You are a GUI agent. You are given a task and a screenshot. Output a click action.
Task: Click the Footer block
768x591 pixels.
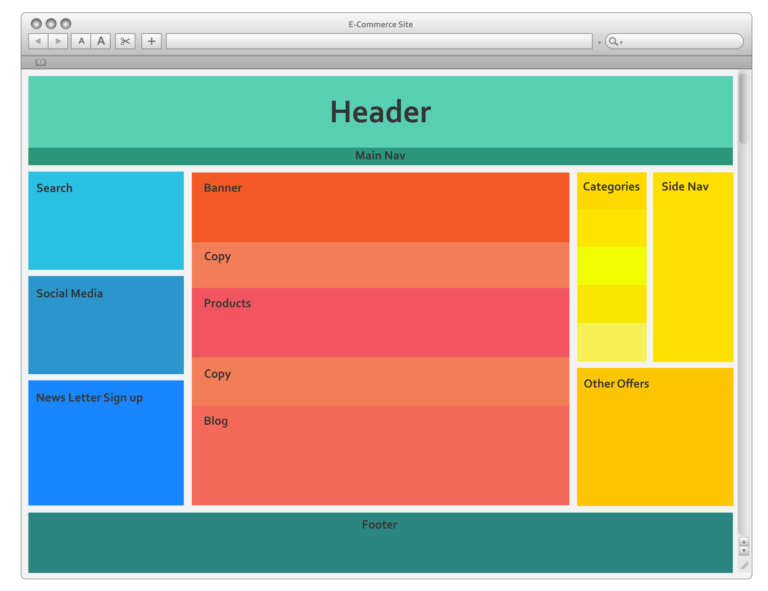(381, 543)
